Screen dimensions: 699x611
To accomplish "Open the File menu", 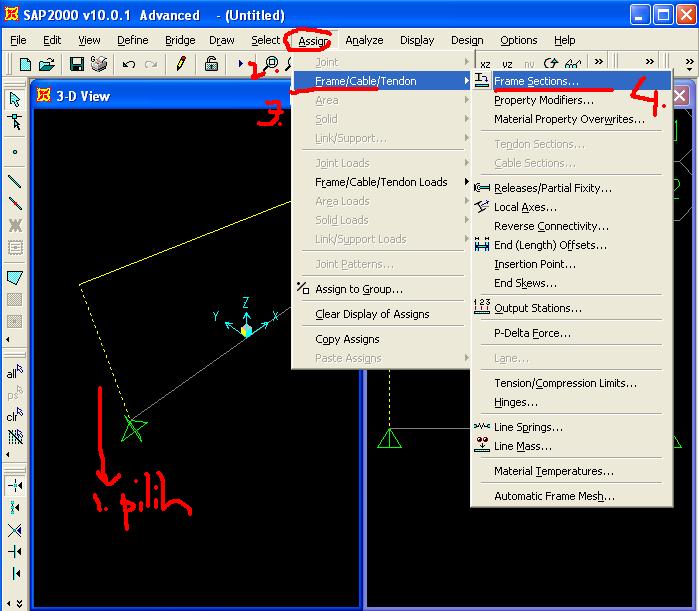I will click(18, 40).
